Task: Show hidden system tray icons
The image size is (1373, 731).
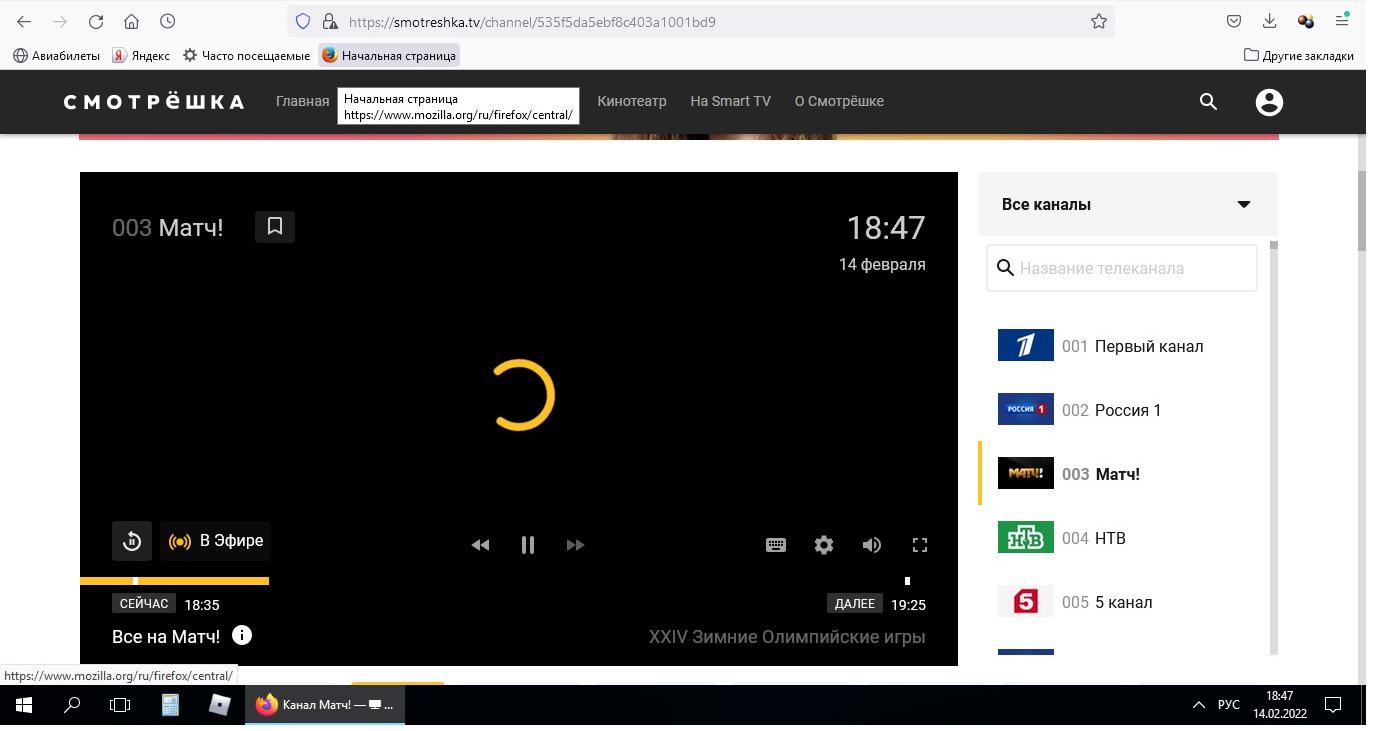Action: point(1198,705)
